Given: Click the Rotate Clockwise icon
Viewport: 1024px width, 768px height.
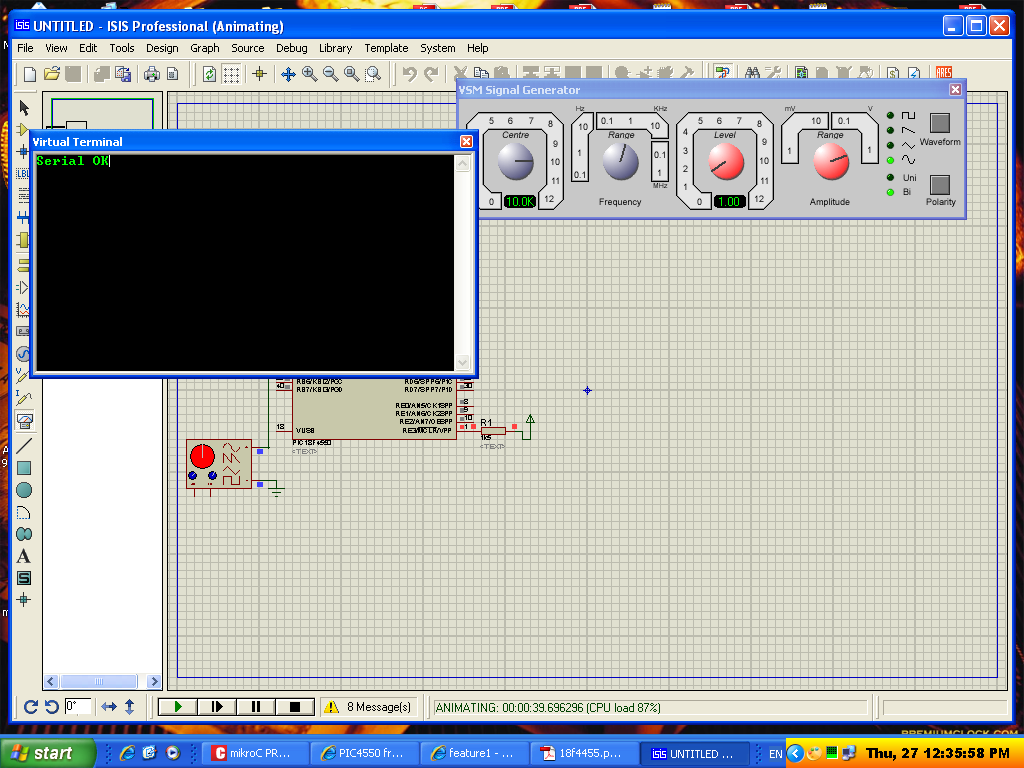Looking at the screenshot, I should tap(30, 707).
